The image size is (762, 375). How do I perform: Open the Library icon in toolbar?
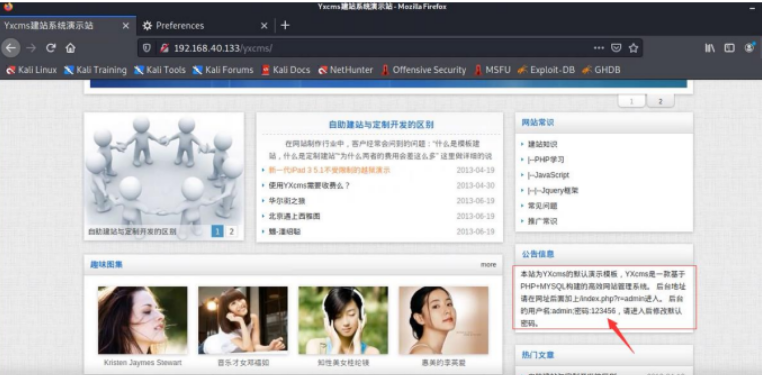(710, 48)
